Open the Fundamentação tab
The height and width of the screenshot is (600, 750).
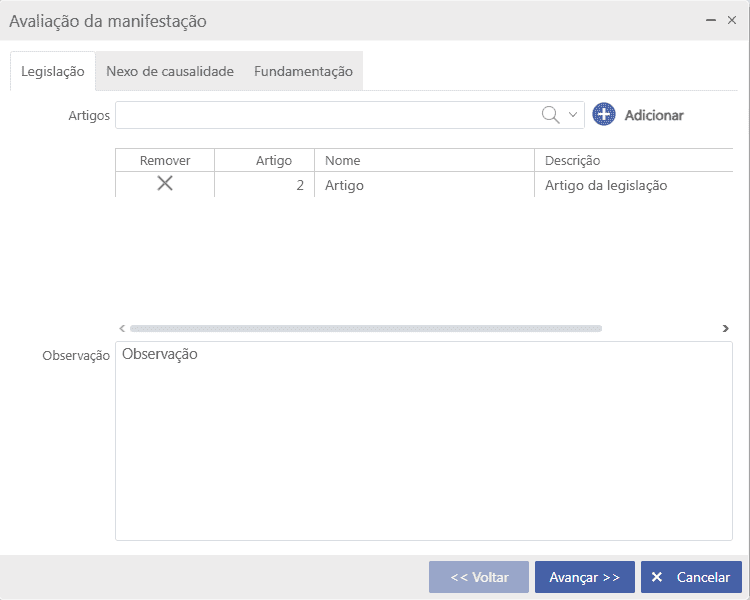[x=303, y=72]
